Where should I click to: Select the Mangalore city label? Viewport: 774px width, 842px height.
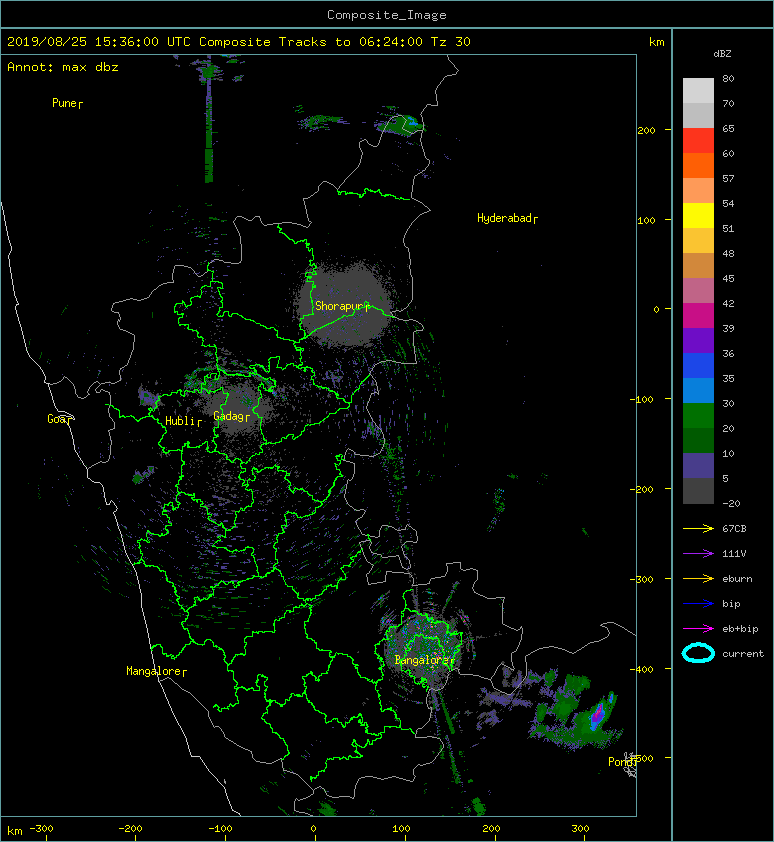(x=156, y=671)
